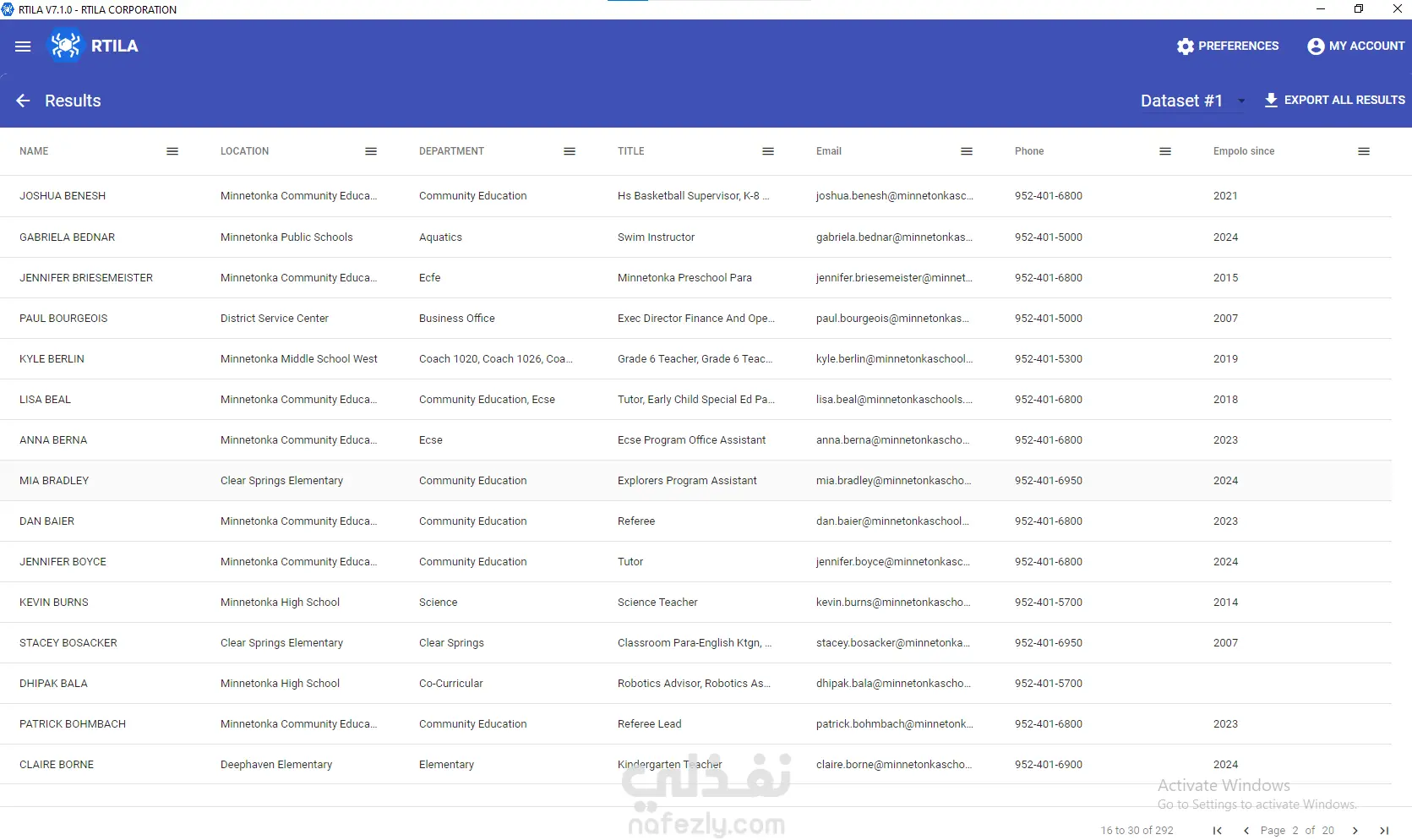Select the JOSHUA BENESH name cell
Image resolution: width=1412 pixels, height=840 pixels.
click(x=63, y=196)
